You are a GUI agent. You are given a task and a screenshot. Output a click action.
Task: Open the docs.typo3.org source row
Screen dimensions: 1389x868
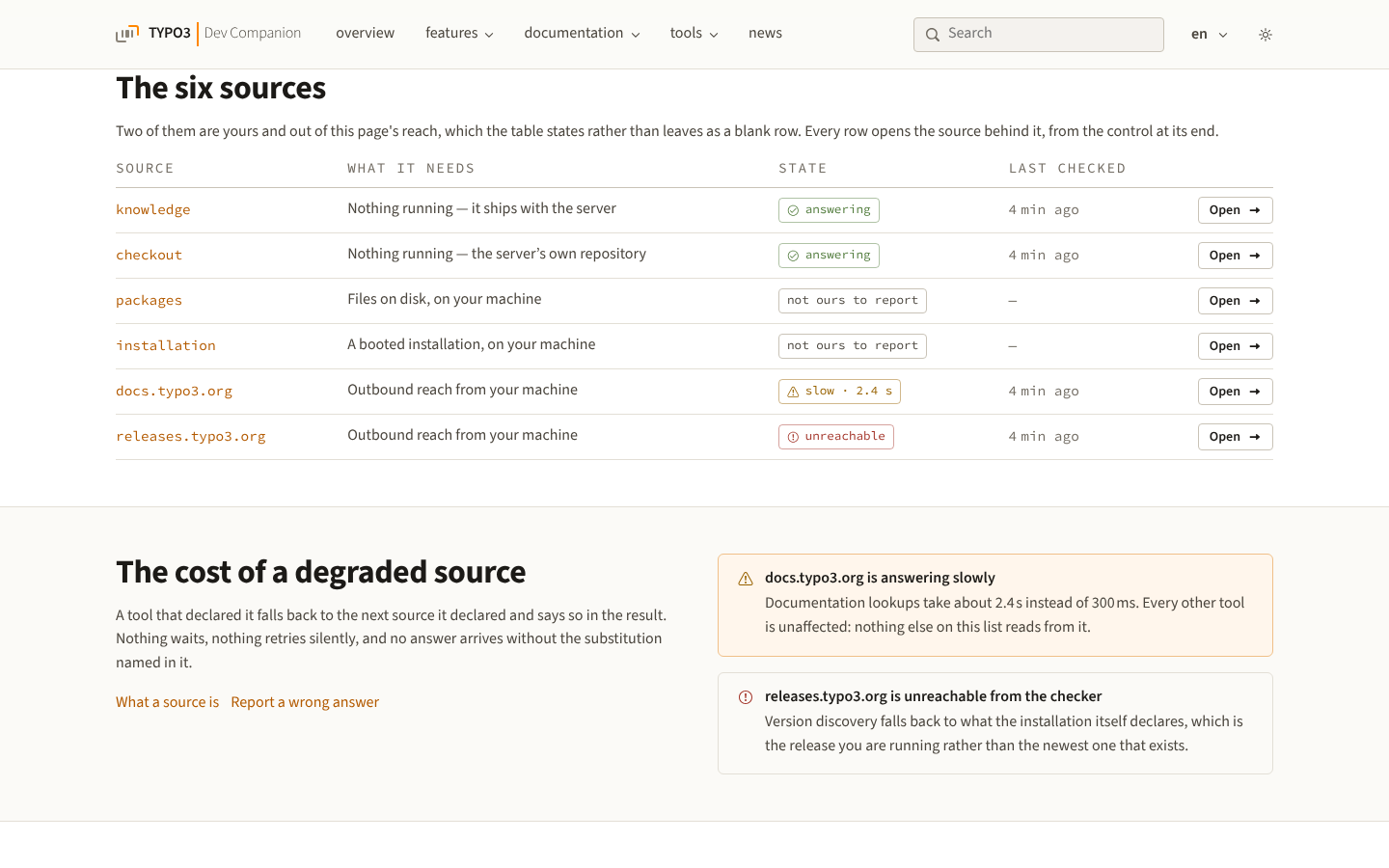[1235, 392]
